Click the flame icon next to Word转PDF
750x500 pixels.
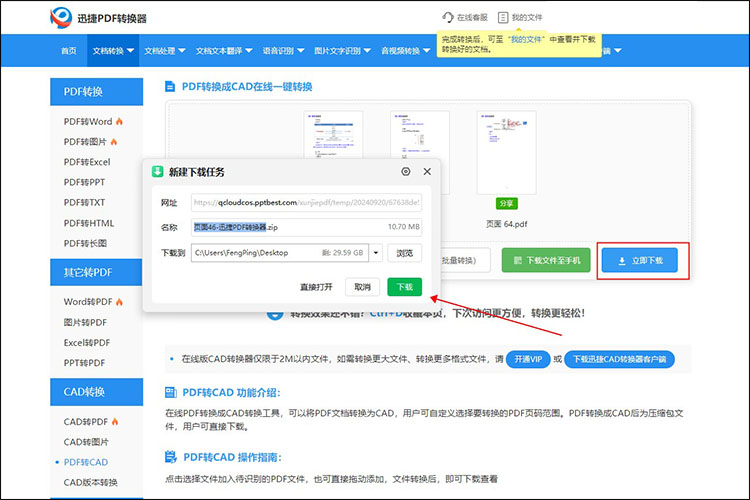pos(119,302)
